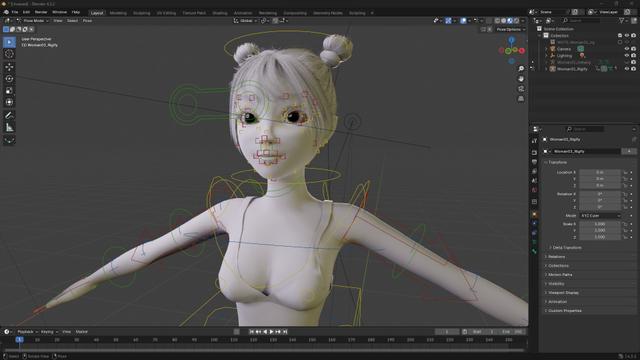
Task: Expand the Delta Transform panel
Action: click(567, 248)
